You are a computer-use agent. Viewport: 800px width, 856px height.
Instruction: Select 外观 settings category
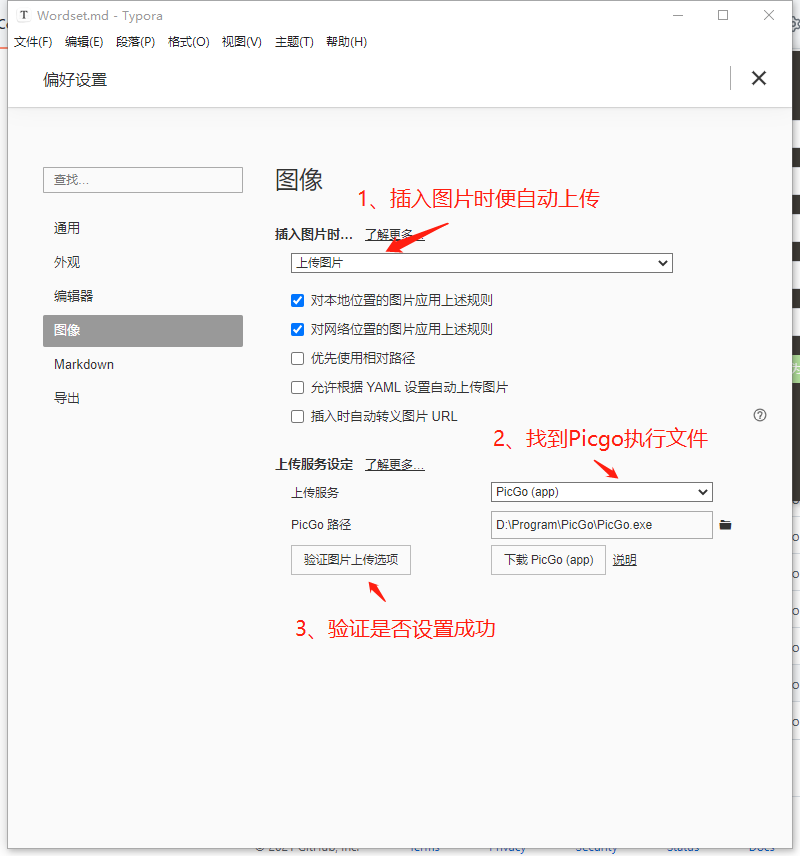[x=143, y=262]
